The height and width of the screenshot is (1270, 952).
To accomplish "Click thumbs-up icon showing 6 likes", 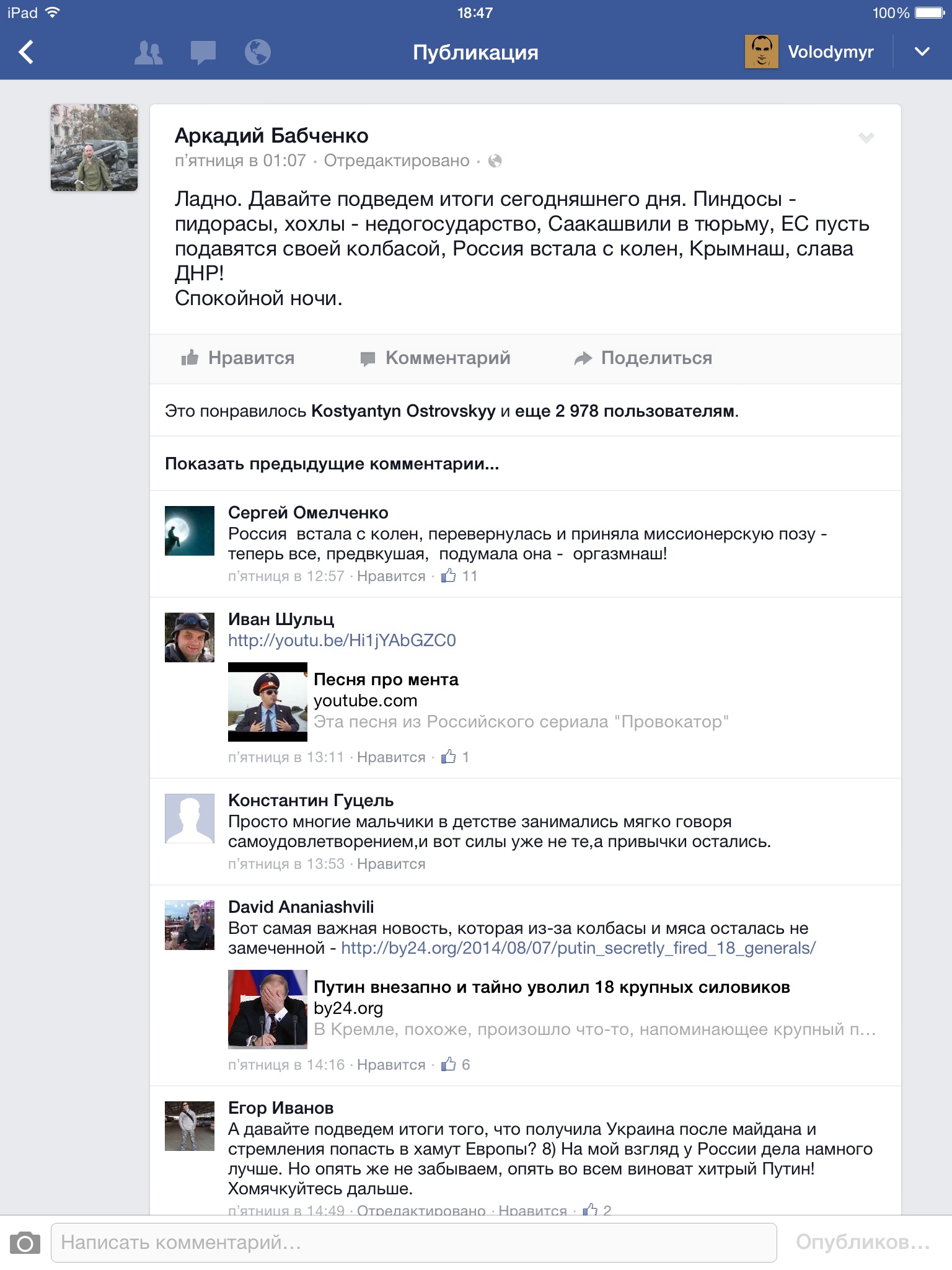I will [449, 1064].
